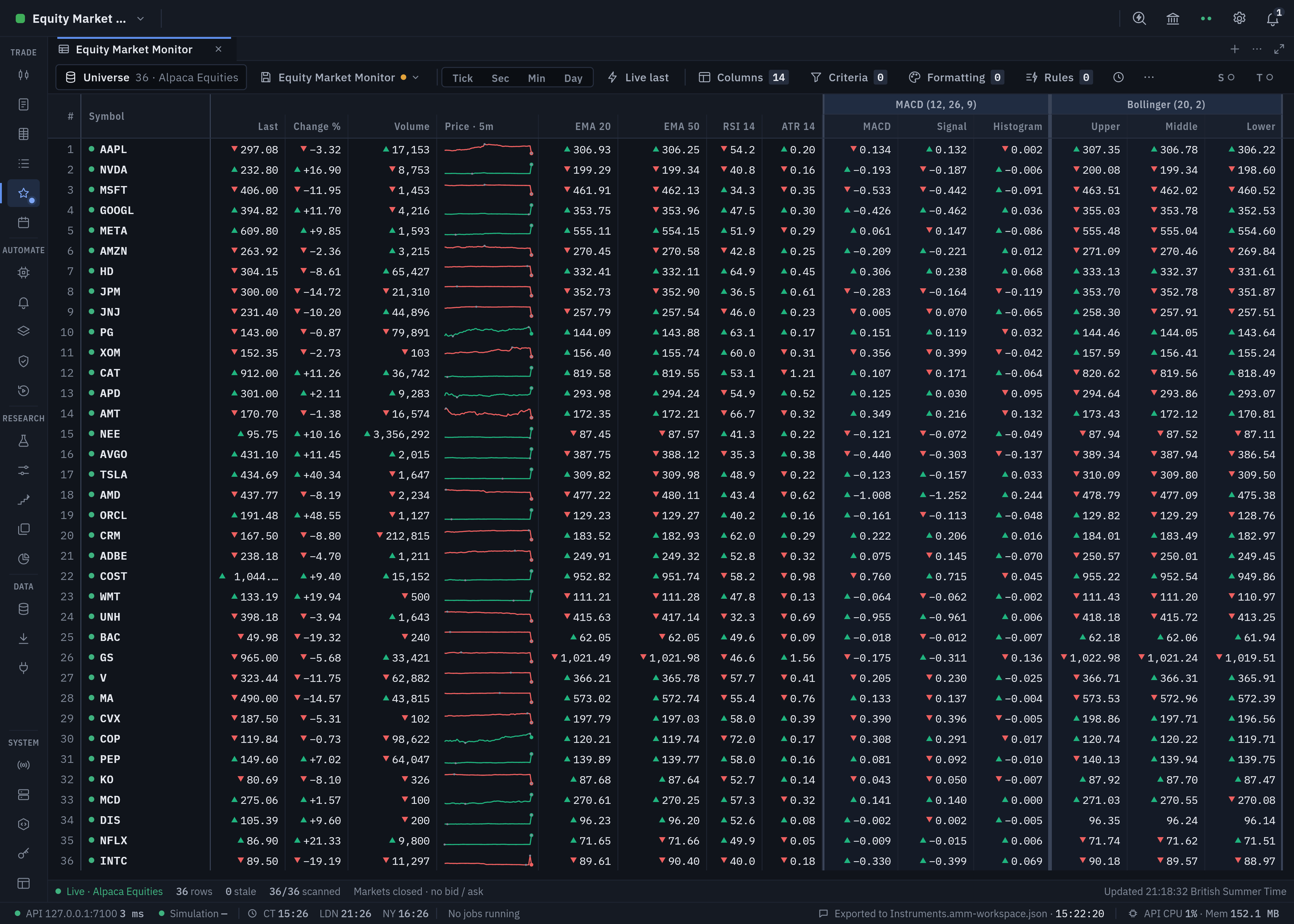Click the RSI 14 column header
Viewport: 1294px width, 924px height.
pyautogui.click(x=739, y=126)
